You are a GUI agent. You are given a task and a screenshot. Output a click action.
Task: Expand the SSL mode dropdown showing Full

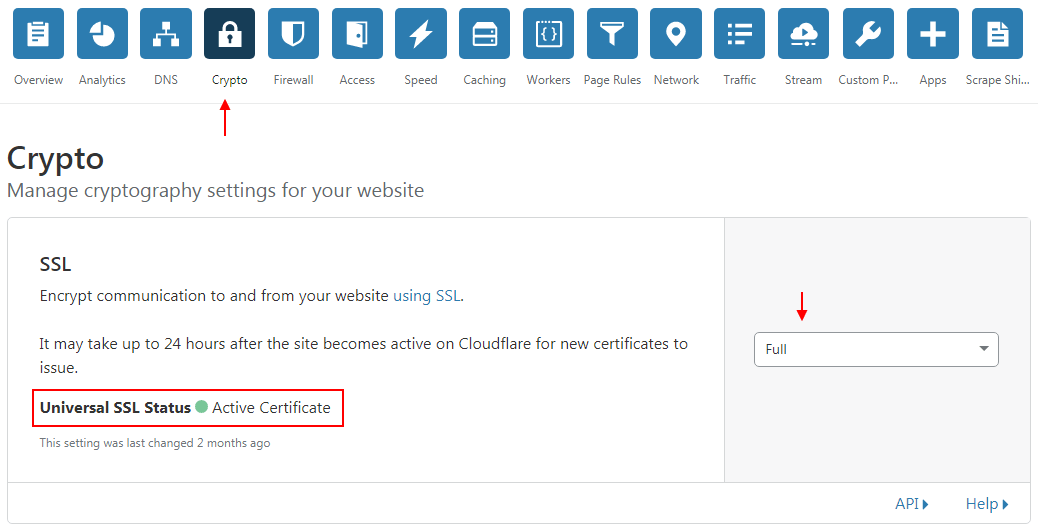tap(876, 349)
